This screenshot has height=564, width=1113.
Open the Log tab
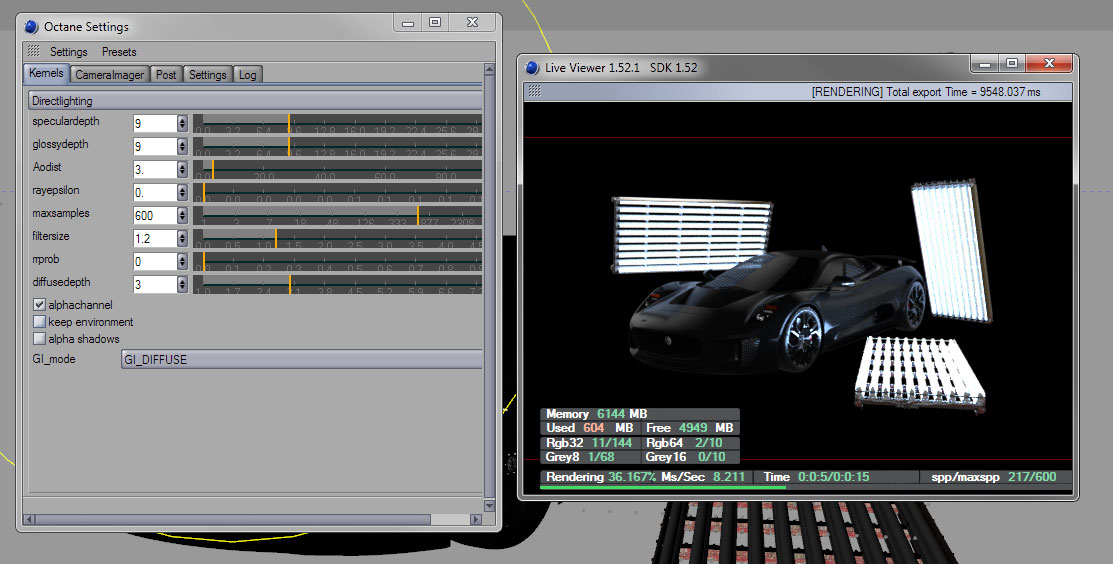(248, 74)
